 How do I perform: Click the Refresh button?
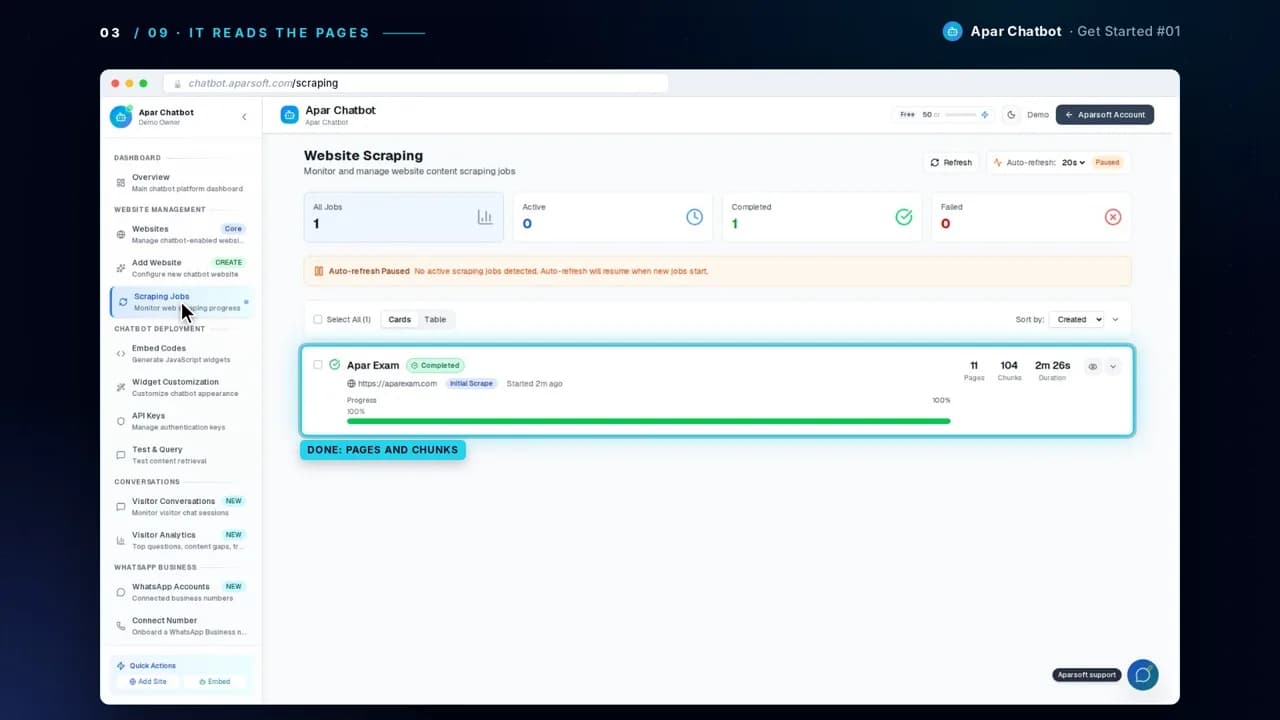pyautogui.click(x=951, y=162)
